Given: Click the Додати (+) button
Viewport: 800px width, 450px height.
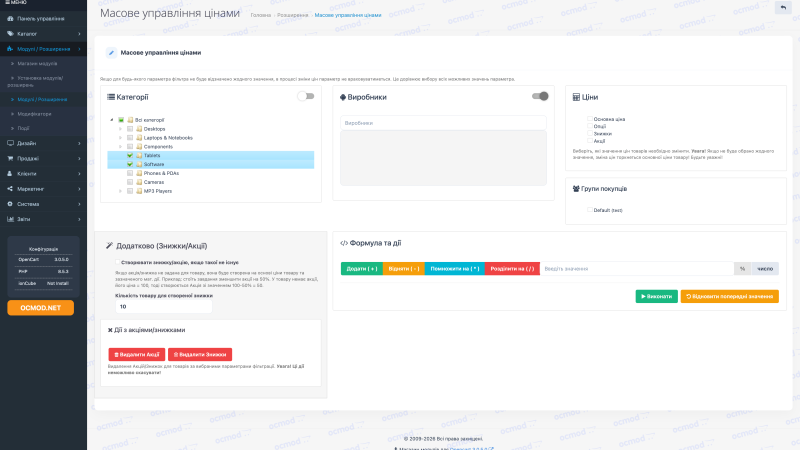Looking at the screenshot, I should point(362,268).
